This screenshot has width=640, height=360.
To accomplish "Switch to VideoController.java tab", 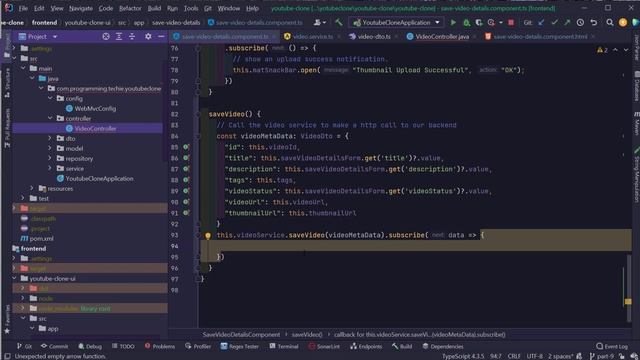I will click(442, 37).
